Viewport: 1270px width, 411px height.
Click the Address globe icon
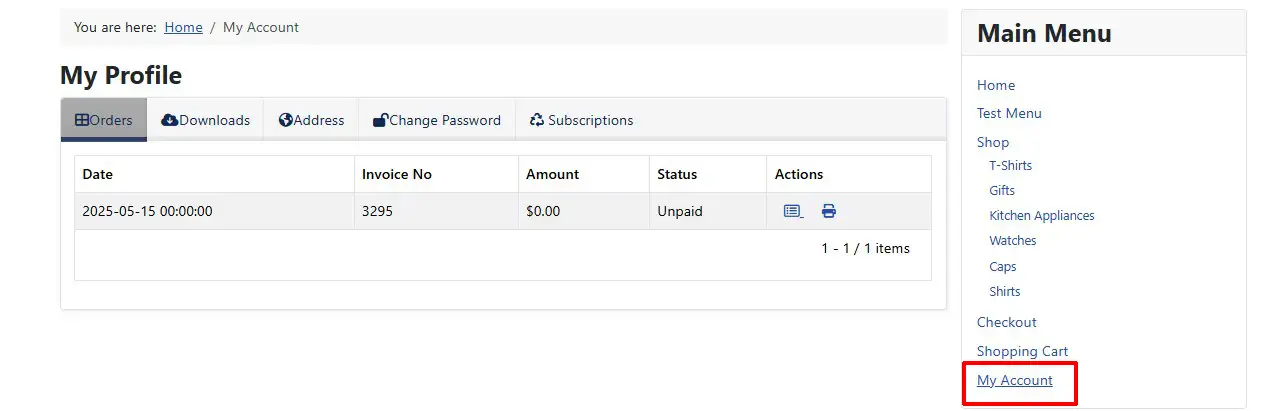(x=286, y=120)
